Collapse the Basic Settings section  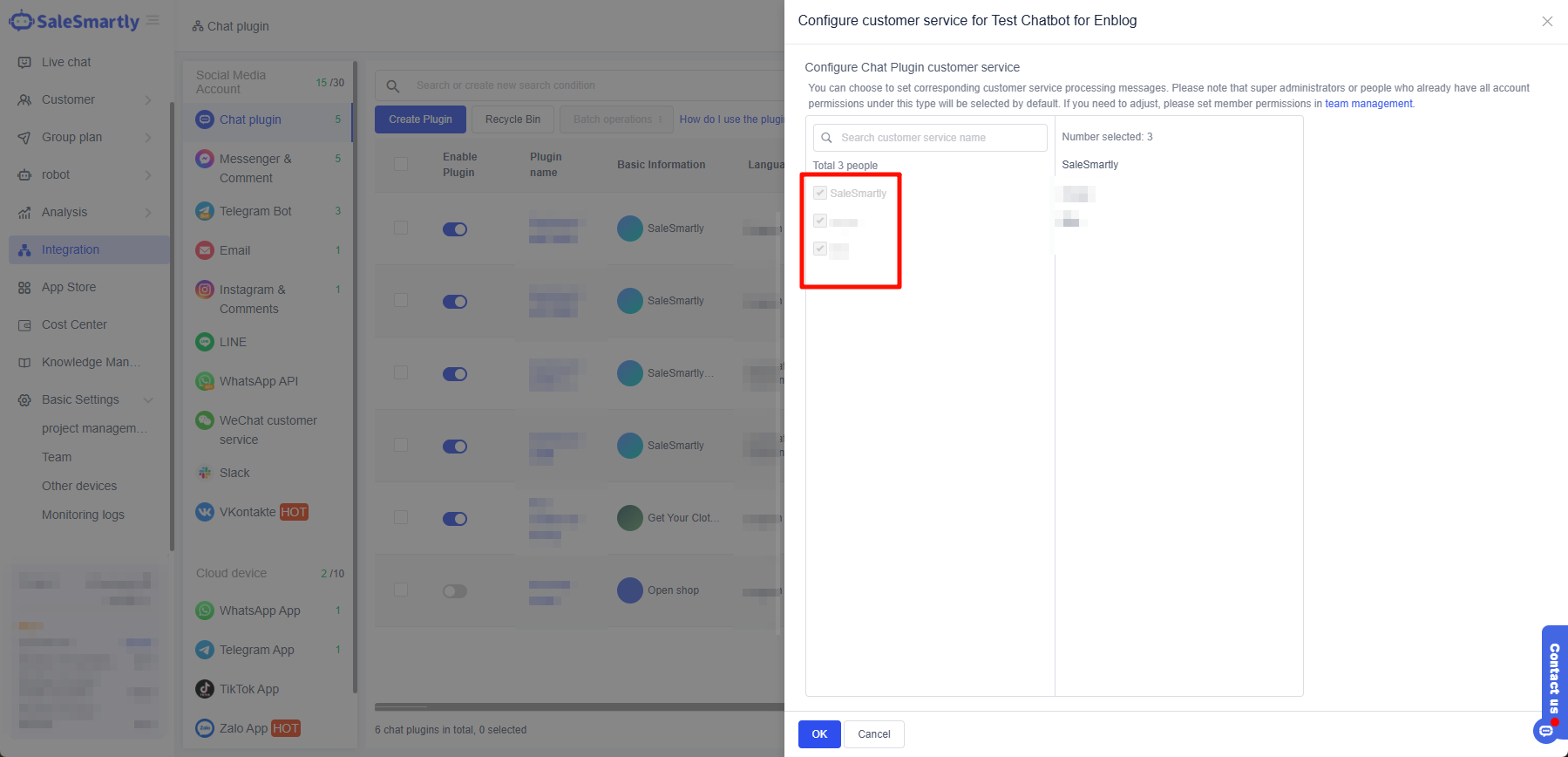[x=148, y=400]
